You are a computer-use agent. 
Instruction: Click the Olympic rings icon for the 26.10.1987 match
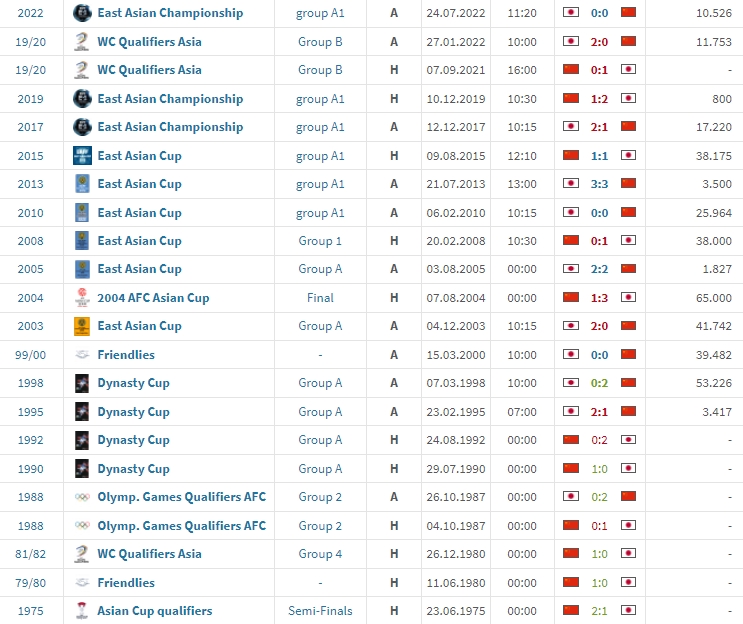click(82, 497)
